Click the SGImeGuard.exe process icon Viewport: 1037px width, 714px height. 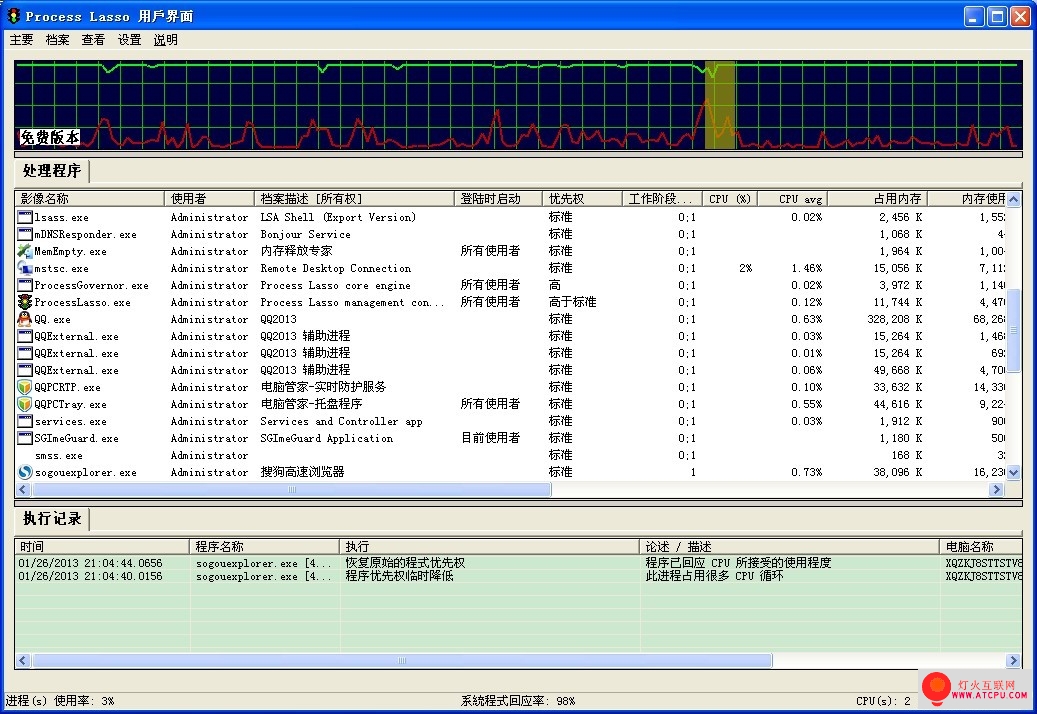24,438
